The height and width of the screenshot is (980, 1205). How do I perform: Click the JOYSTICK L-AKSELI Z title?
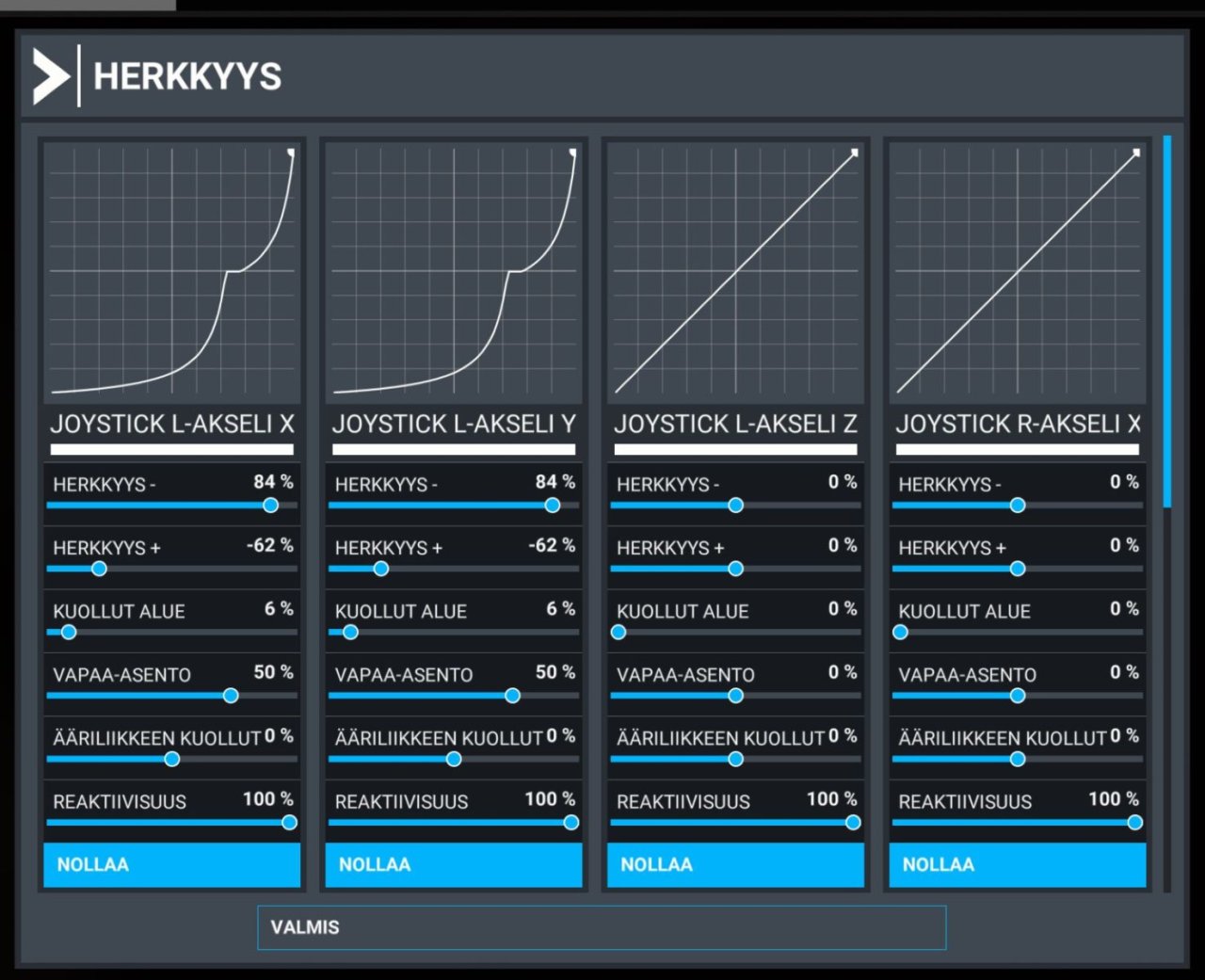tap(735, 425)
